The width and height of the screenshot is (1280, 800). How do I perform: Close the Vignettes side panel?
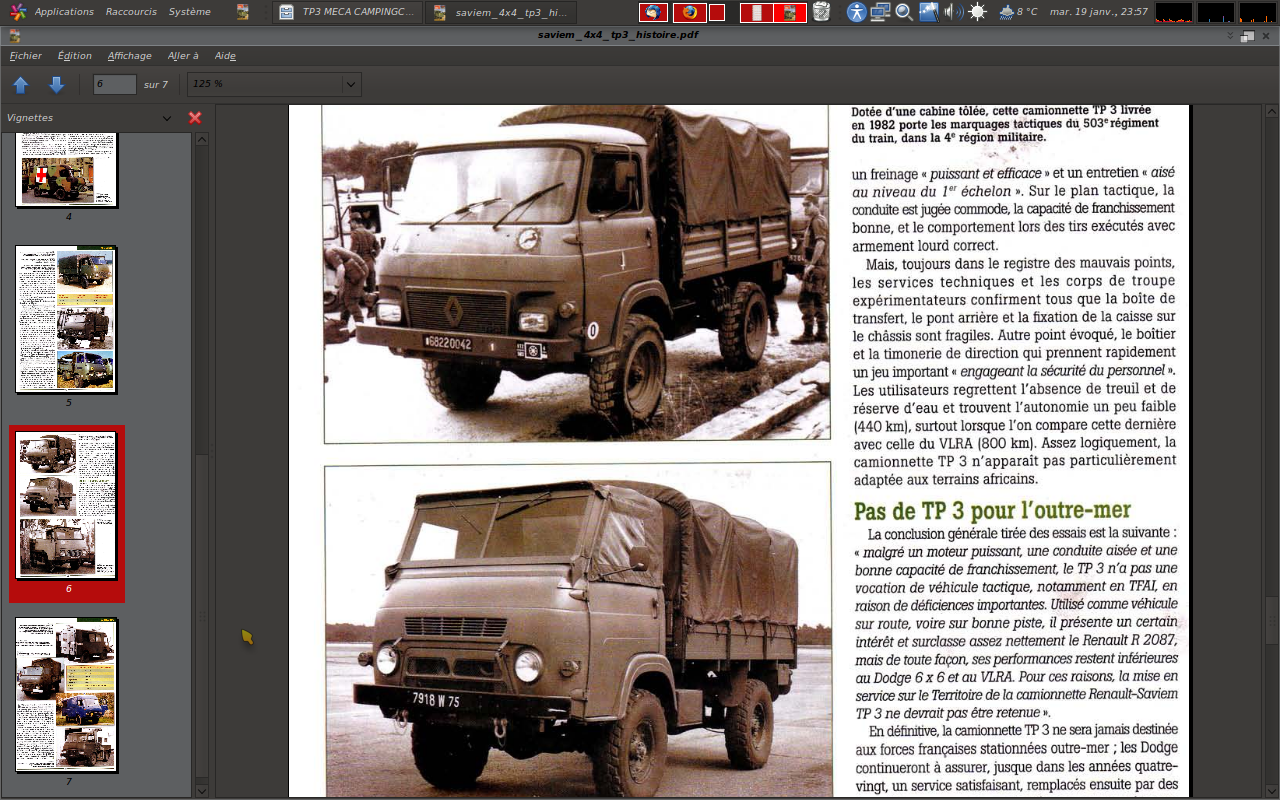point(195,118)
